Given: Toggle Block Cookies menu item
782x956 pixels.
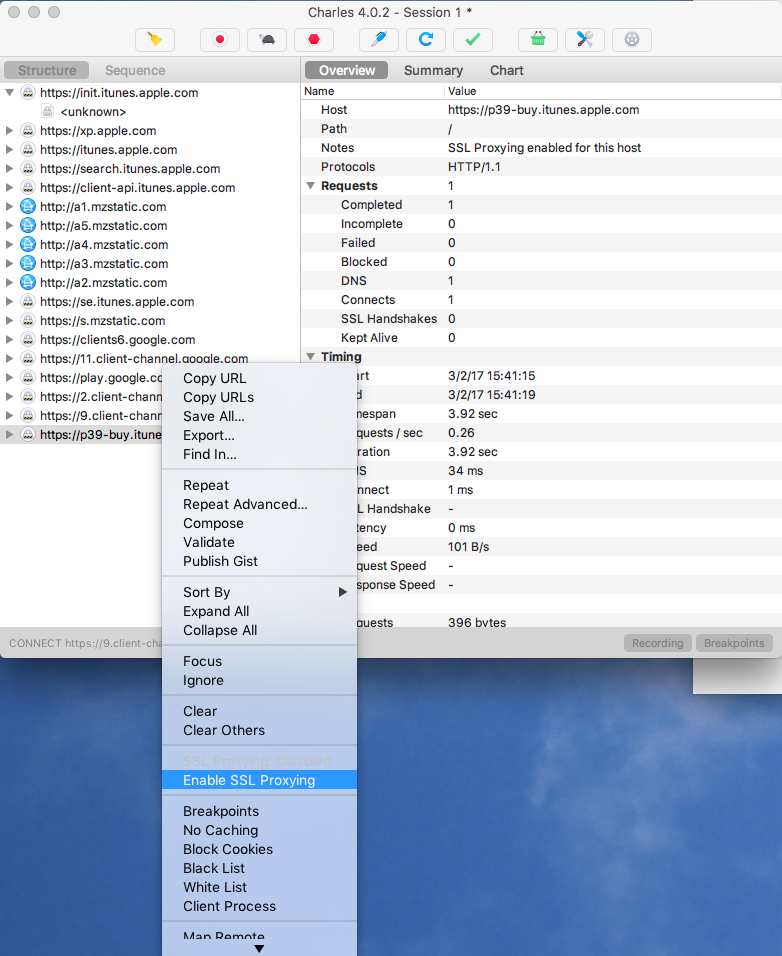Looking at the screenshot, I should point(259,849).
